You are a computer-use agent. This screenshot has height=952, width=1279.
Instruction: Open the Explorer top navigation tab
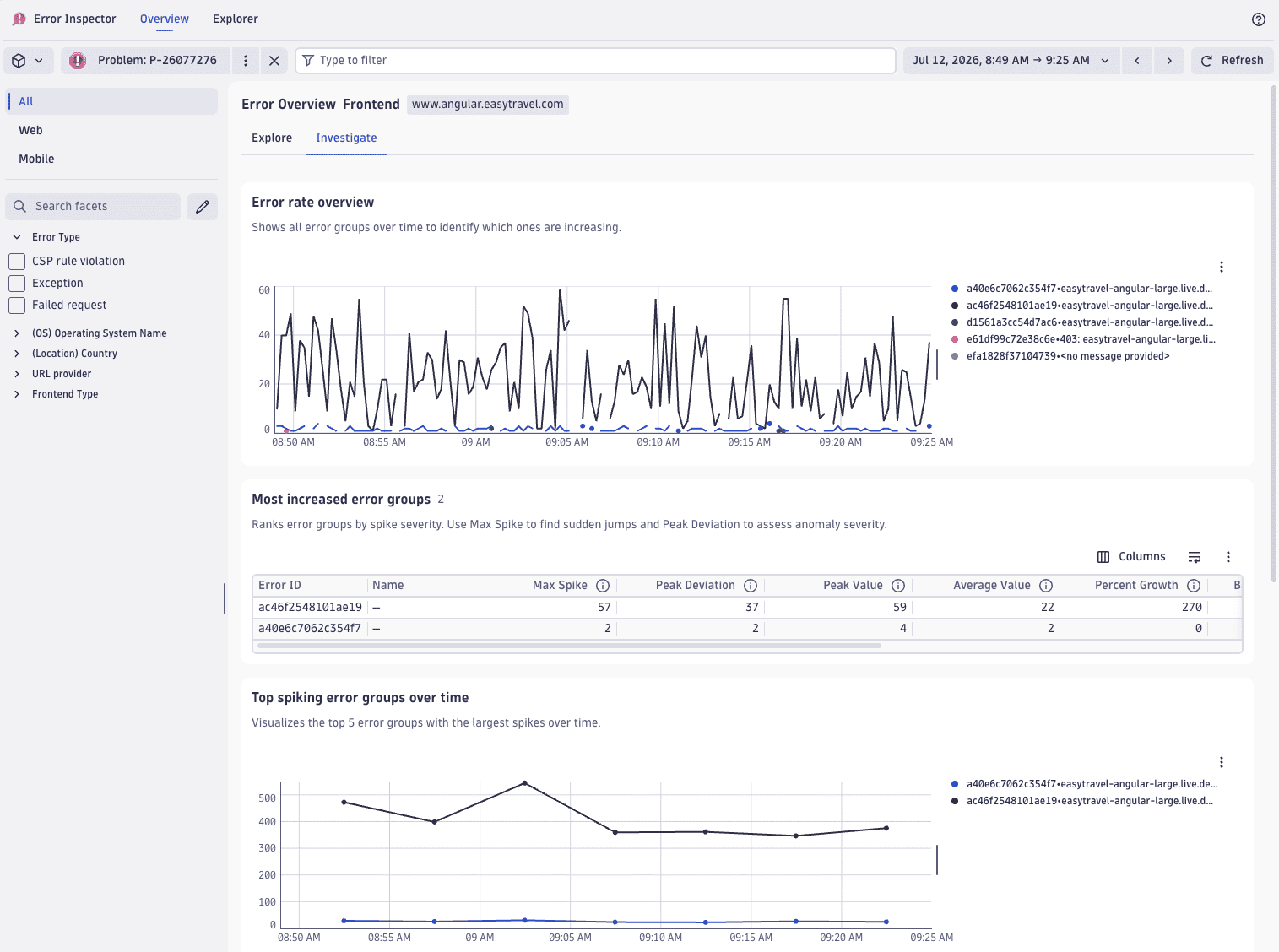pyautogui.click(x=236, y=19)
